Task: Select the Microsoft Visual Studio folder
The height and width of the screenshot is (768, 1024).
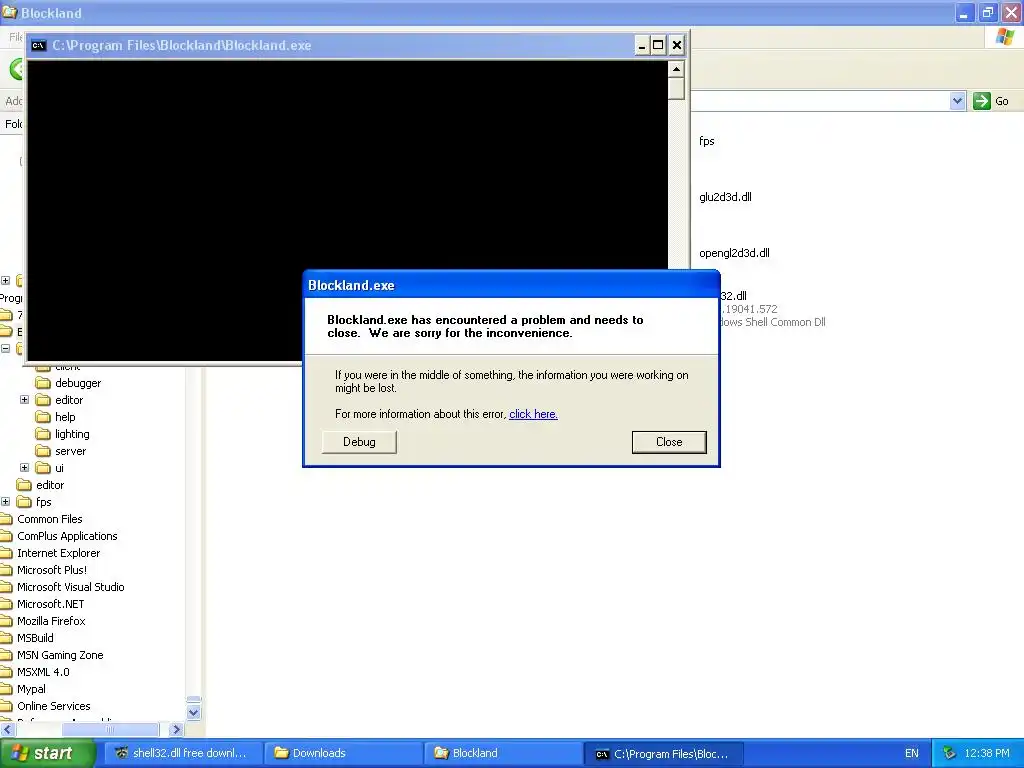Action: point(71,587)
